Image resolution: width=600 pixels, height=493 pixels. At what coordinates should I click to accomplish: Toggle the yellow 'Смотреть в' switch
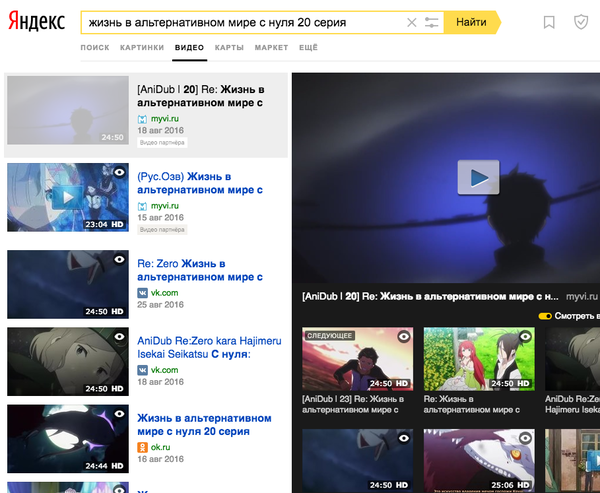click(x=545, y=316)
